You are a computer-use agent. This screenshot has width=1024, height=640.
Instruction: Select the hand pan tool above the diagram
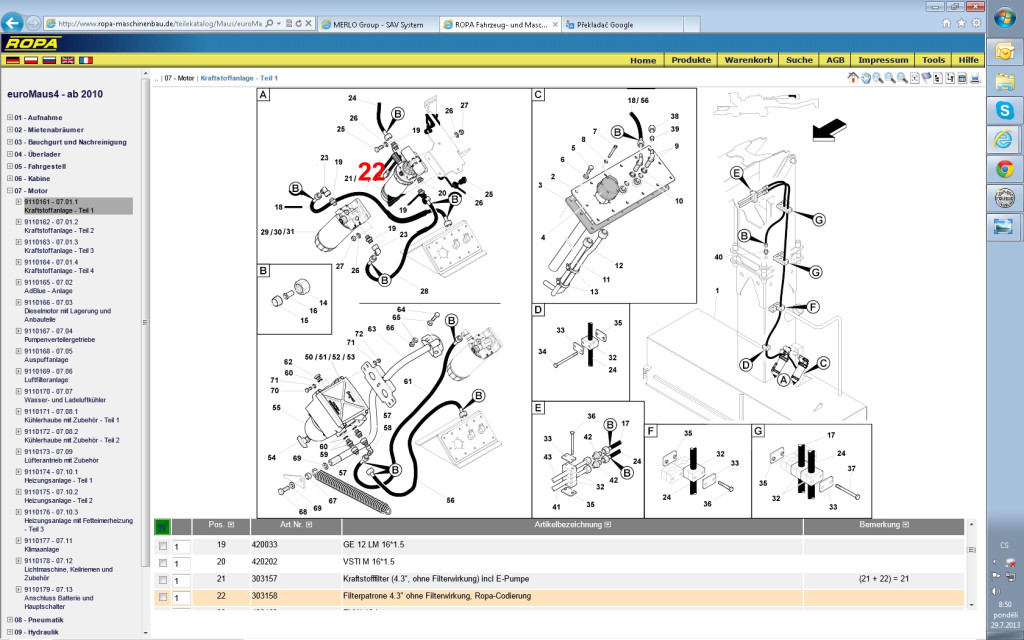tap(865, 78)
